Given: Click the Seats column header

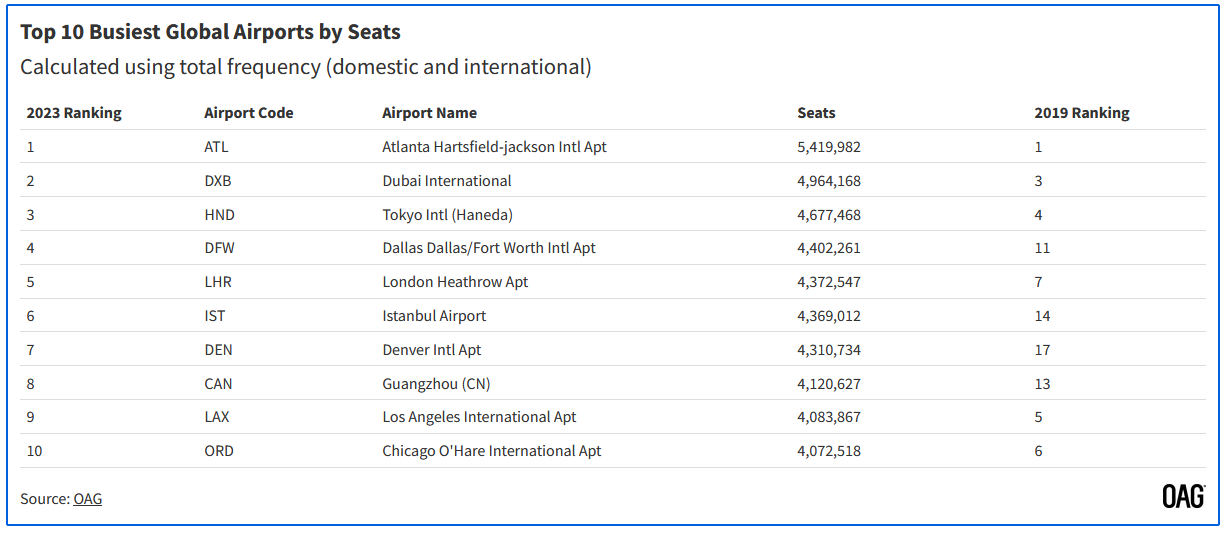Looking at the screenshot, I should pyautogui.click(x=816, y=113).
